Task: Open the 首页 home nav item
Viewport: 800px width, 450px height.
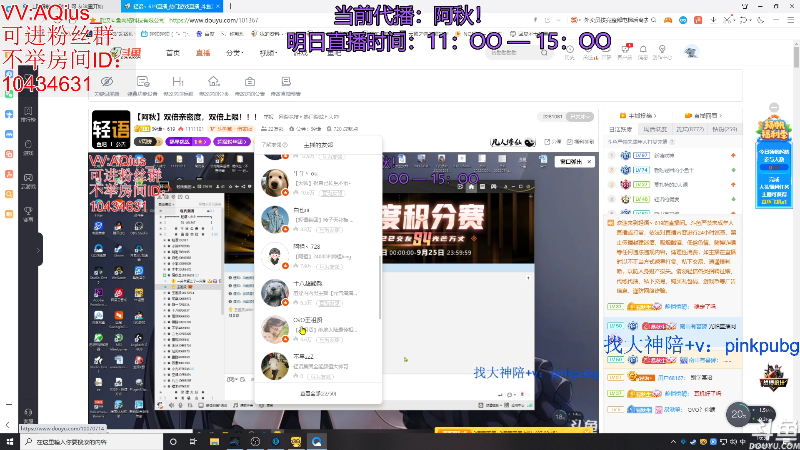Action: click(173, 53)
